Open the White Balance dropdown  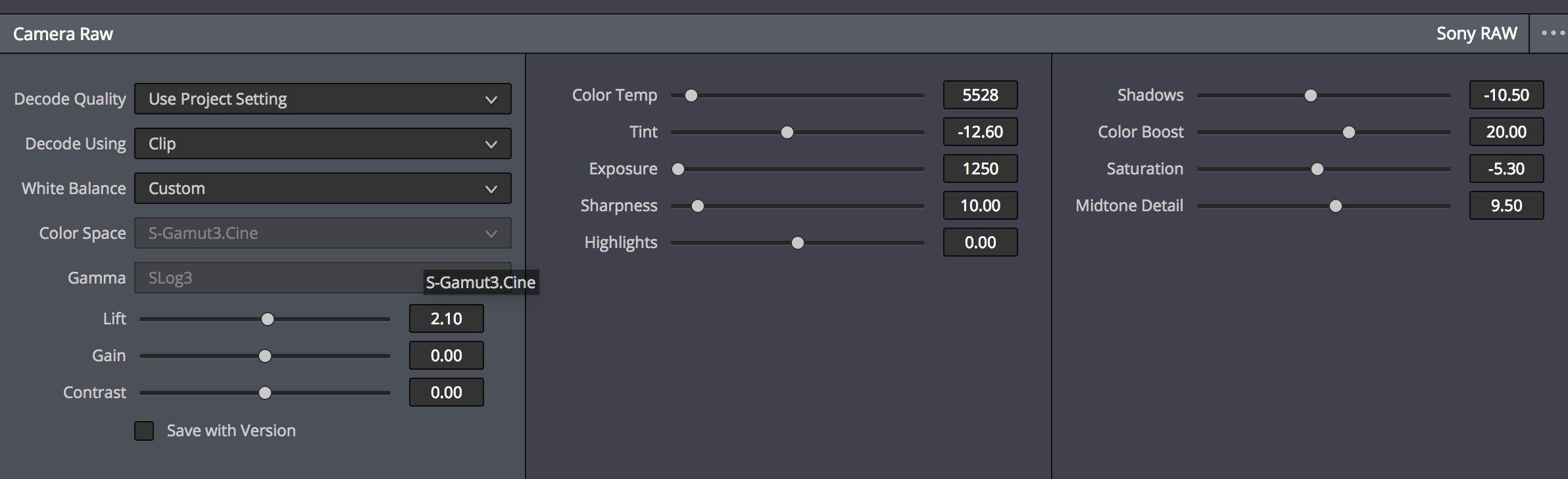click(x=322, y=188)
